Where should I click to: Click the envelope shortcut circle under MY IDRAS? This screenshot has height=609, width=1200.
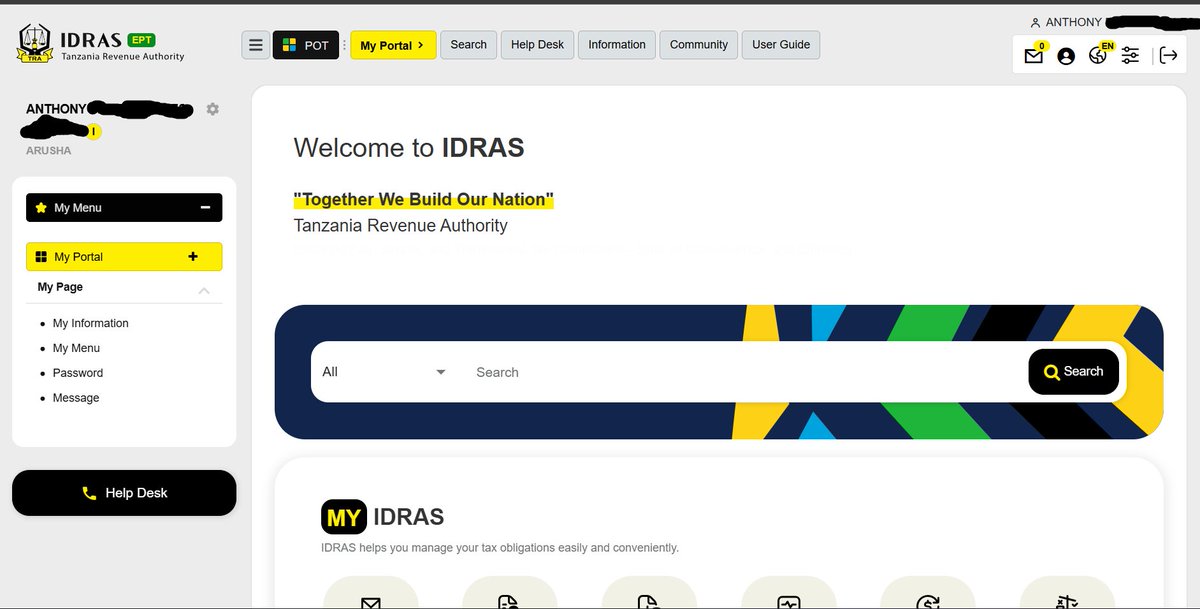click(371, 592)
